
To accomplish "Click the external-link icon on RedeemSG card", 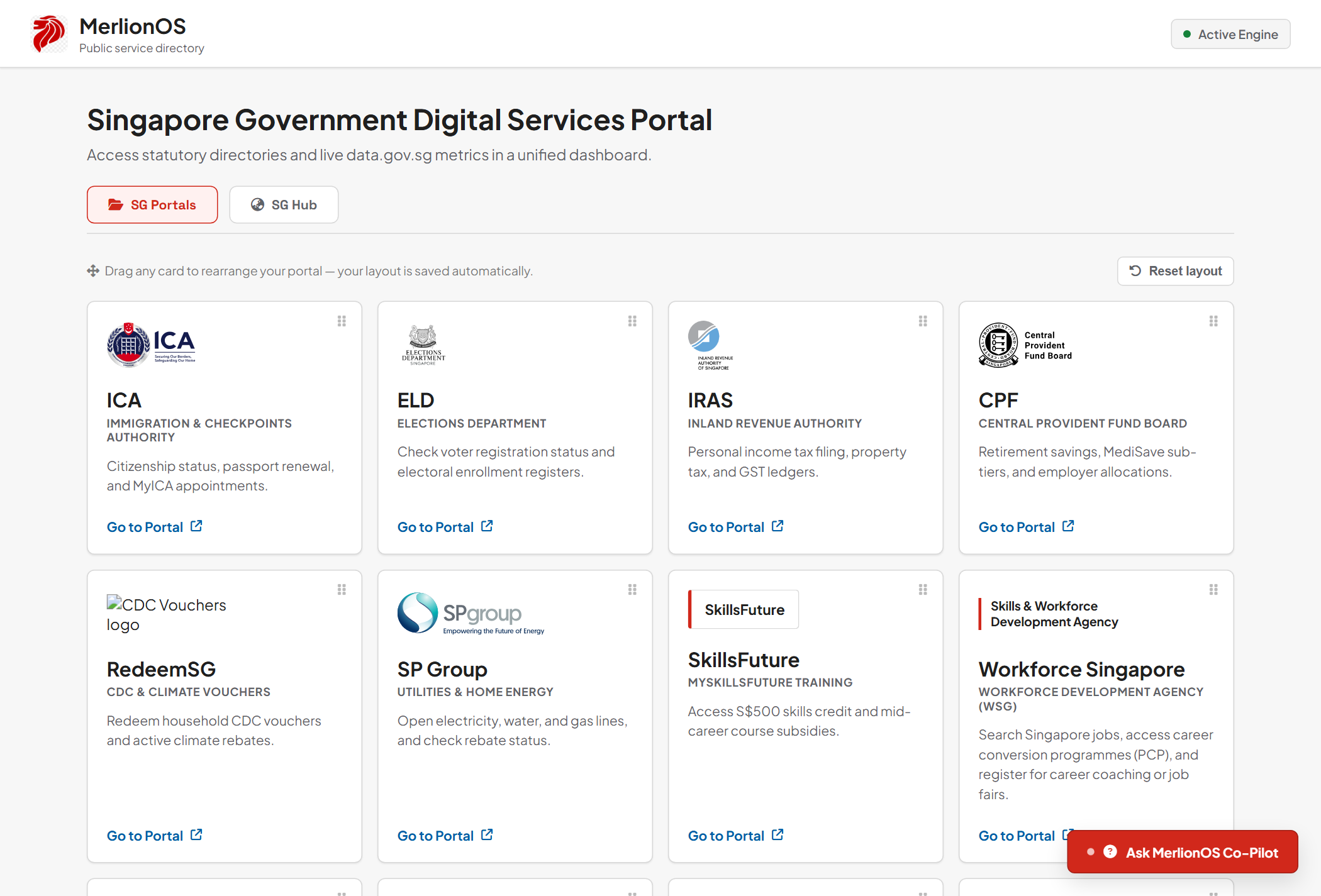I will click(196, 834).
